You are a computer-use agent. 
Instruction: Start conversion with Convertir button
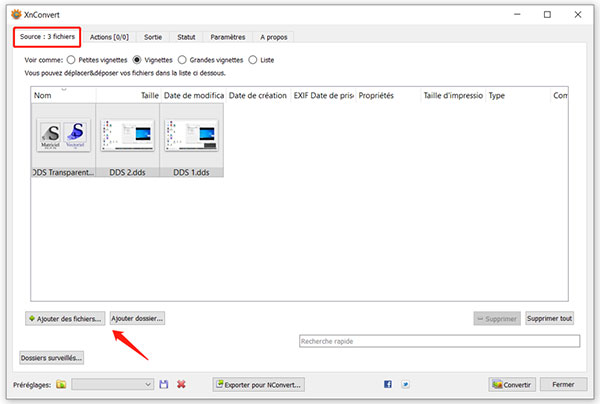512,384
